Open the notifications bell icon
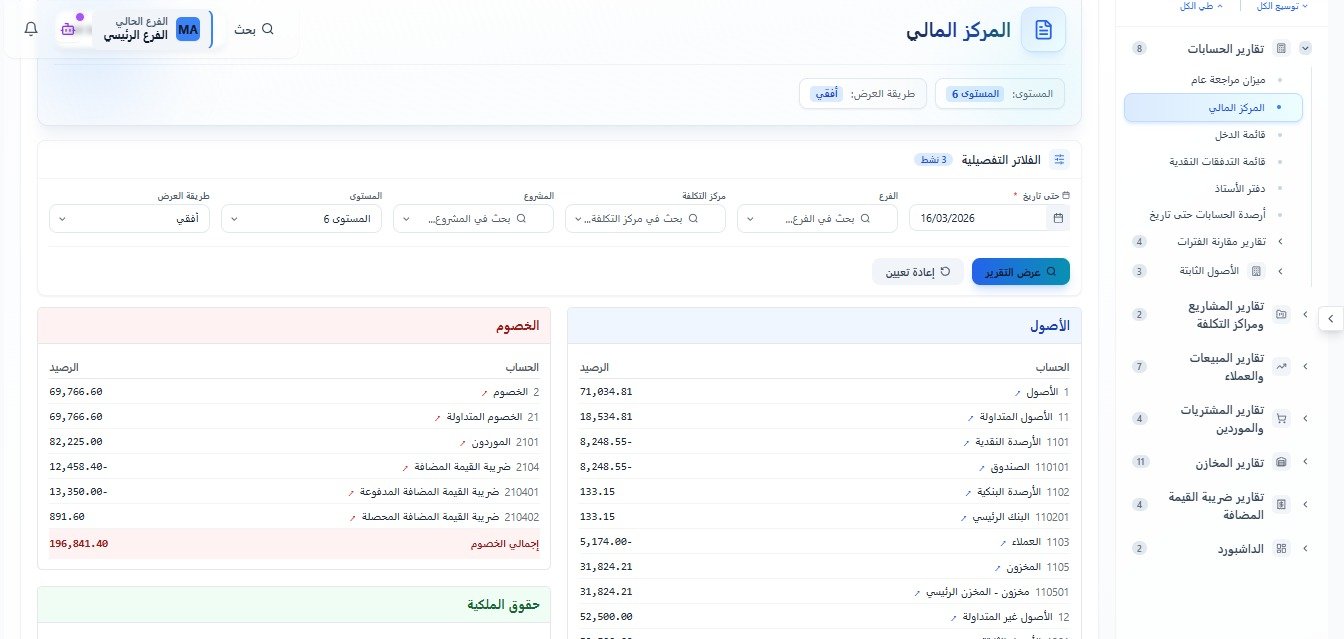 (x=30, y=29)
